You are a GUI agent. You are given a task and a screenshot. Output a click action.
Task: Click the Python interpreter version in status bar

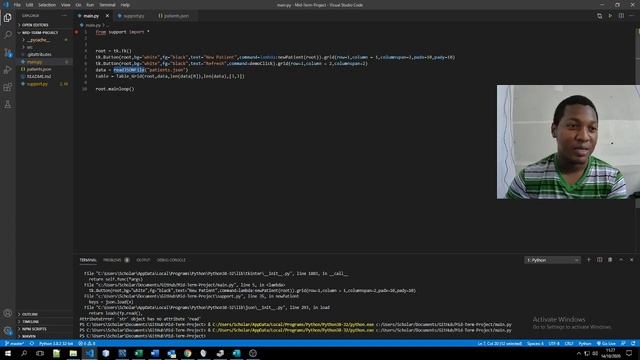pyautogui.click(x=56, y=343)
